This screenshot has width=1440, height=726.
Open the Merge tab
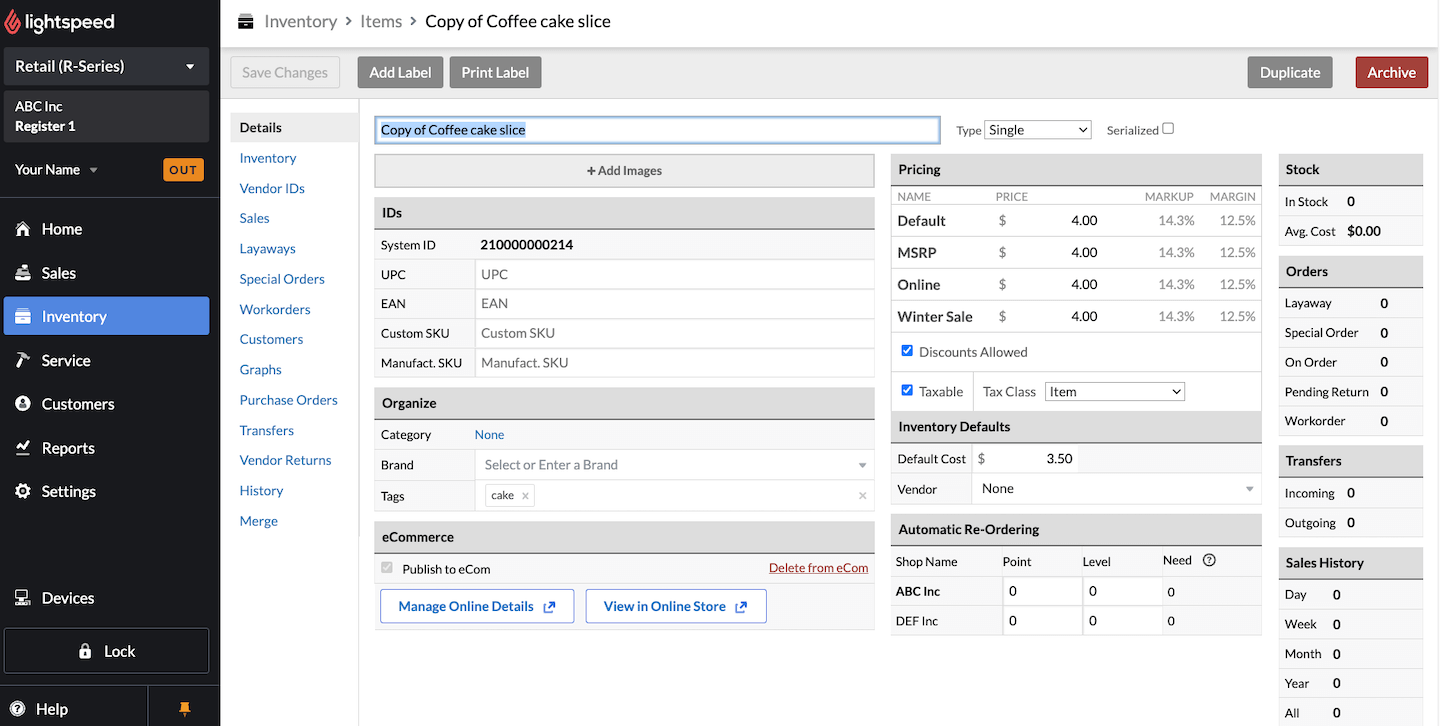(259, 521)
